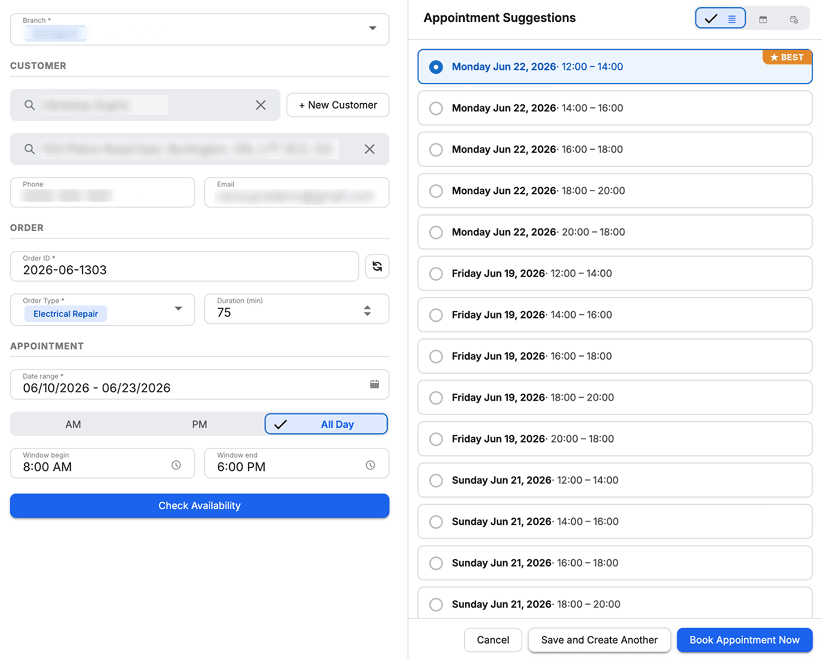
Task: Expand the Branch dropdown
Action: pyautogui.click(x=372, y=28)
